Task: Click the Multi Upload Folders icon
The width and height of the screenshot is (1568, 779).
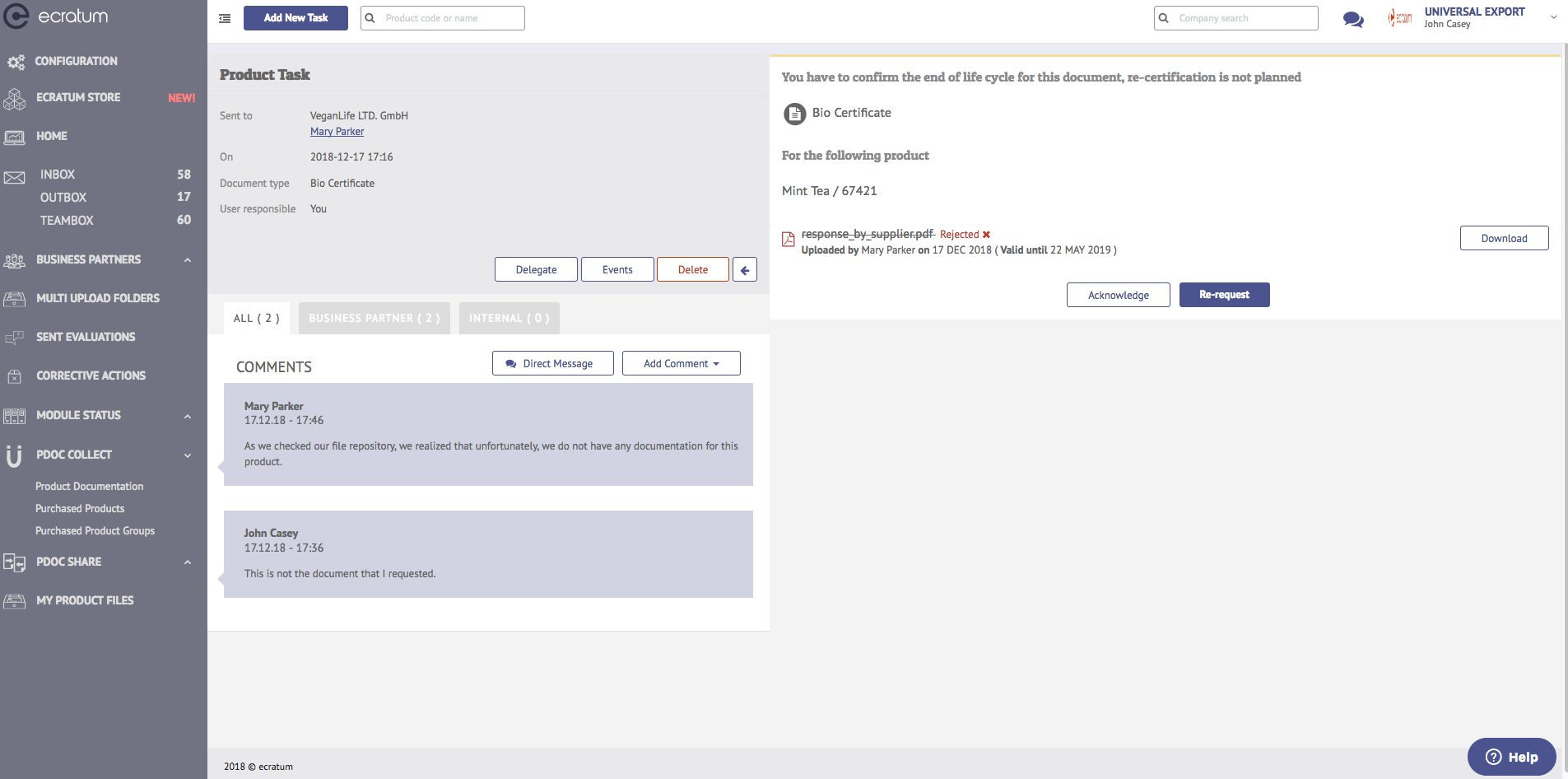Action: coord(15,299)
